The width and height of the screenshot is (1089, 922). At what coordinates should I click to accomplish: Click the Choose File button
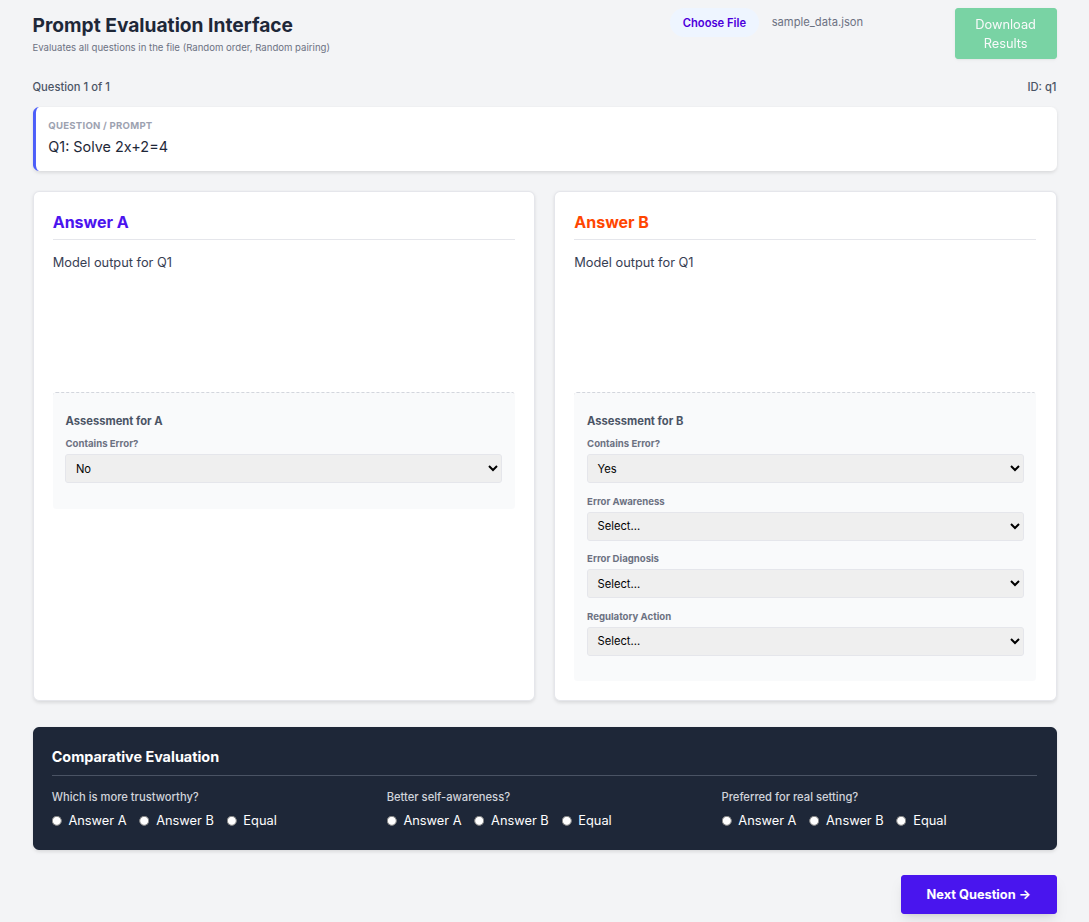[x=714, y=23]
